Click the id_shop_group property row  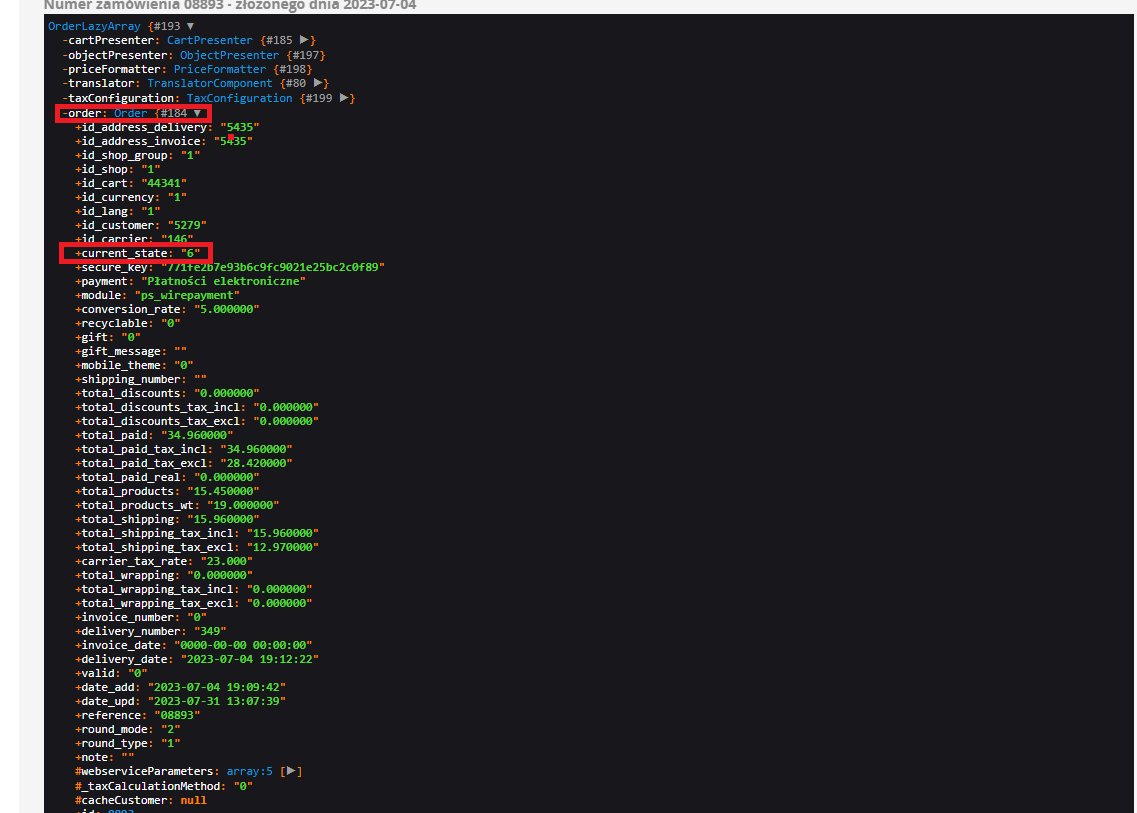coord(138,154)
